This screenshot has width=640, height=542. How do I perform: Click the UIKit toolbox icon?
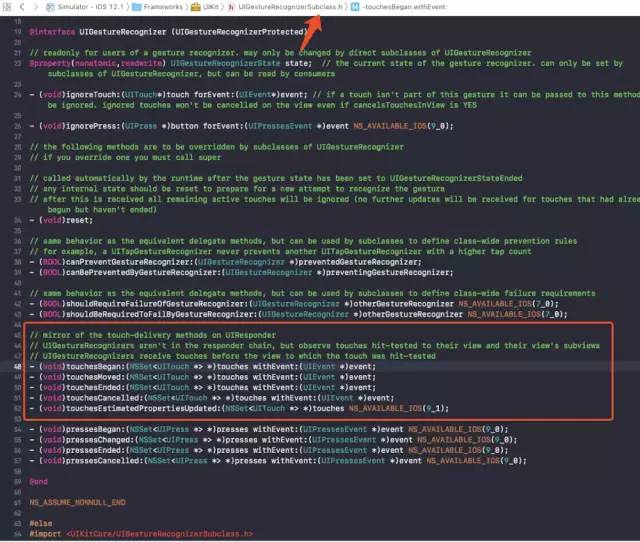click(x=196, y=7)
